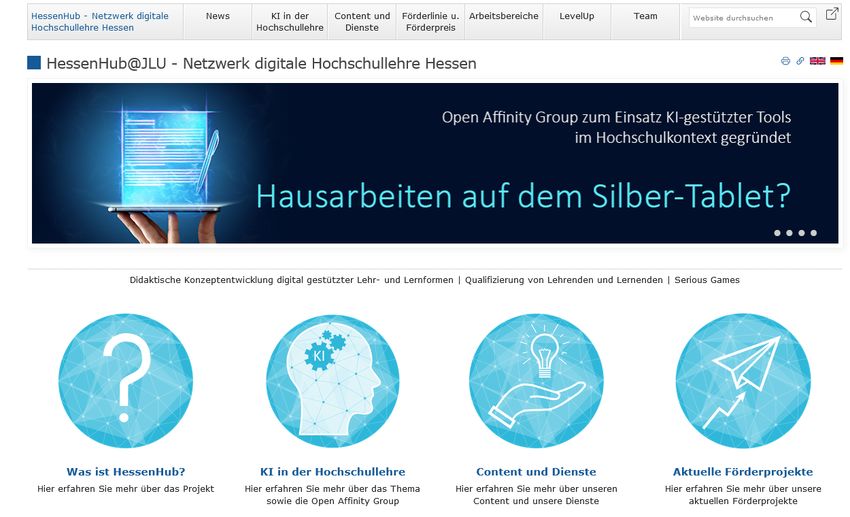Open the 'Was ist HessenHub?' link

click(x=126, y=471)
